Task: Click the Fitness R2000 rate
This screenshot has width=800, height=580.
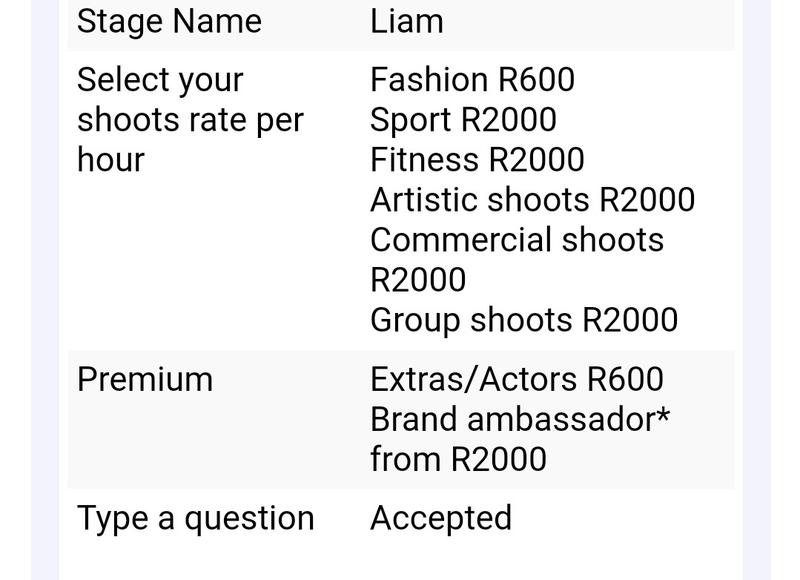Action: [477, 159]
